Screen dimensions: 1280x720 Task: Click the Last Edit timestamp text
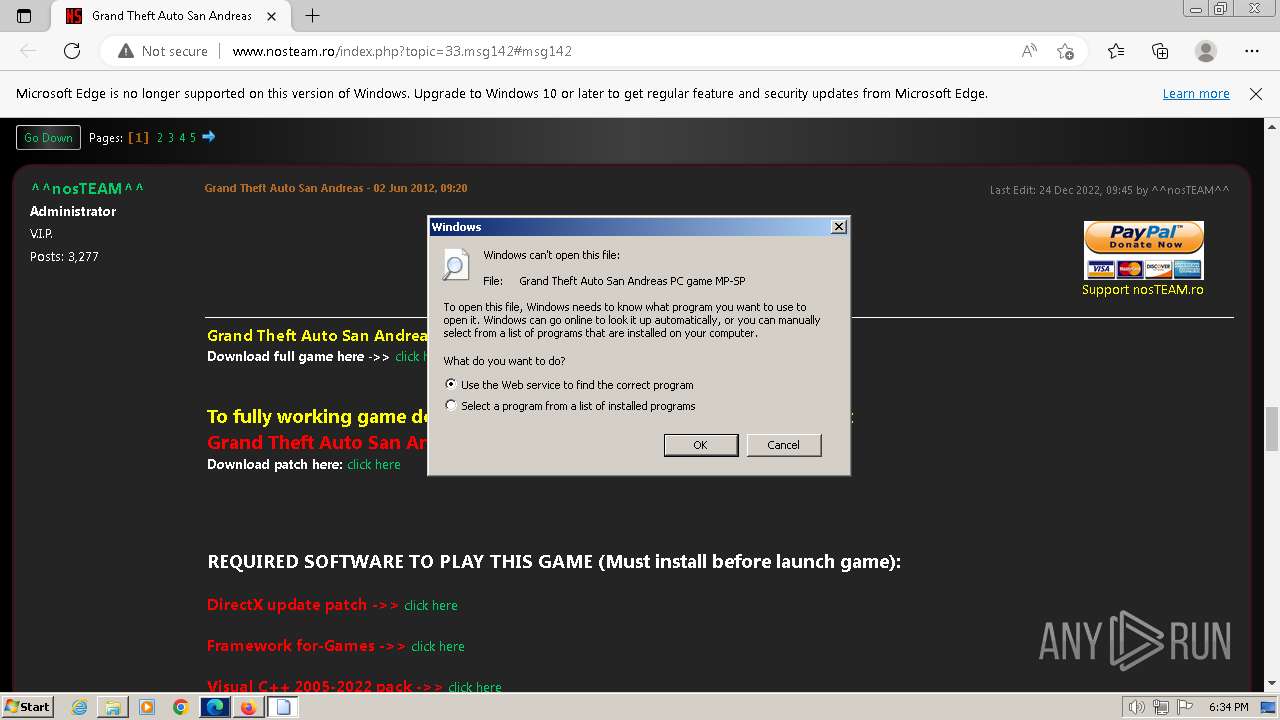[x=1109, y=190]
